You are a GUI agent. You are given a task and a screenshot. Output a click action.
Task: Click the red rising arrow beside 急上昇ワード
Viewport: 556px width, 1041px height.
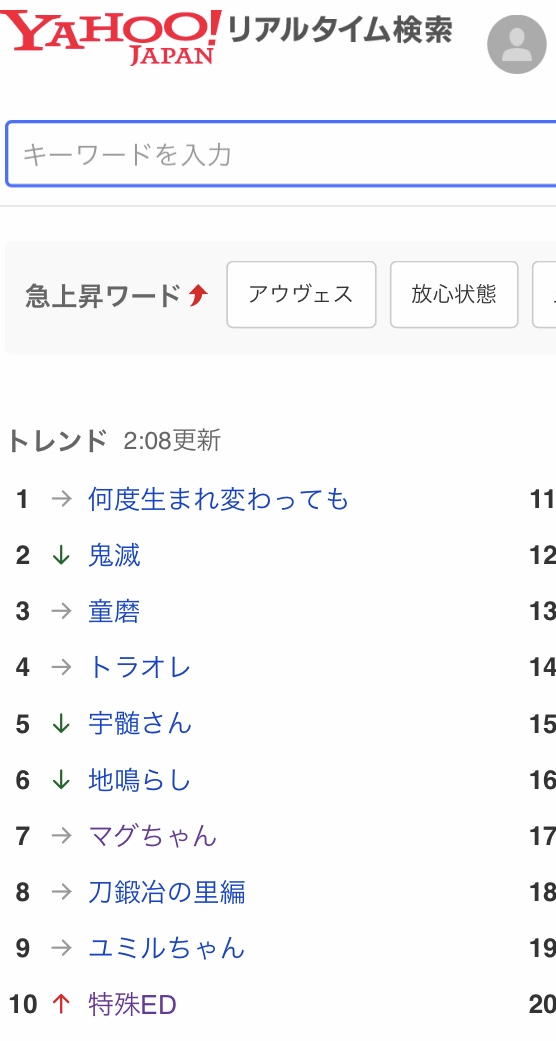197,295
